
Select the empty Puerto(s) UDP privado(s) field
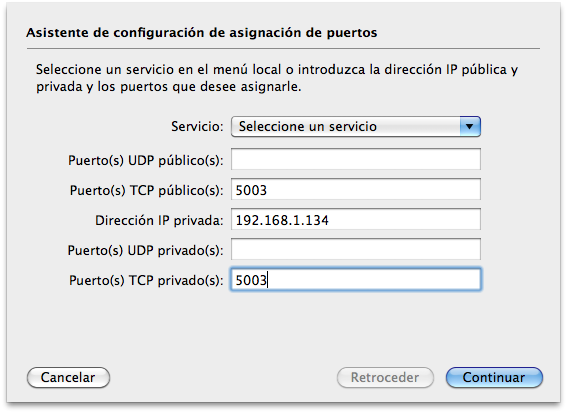tap(356, 249)
